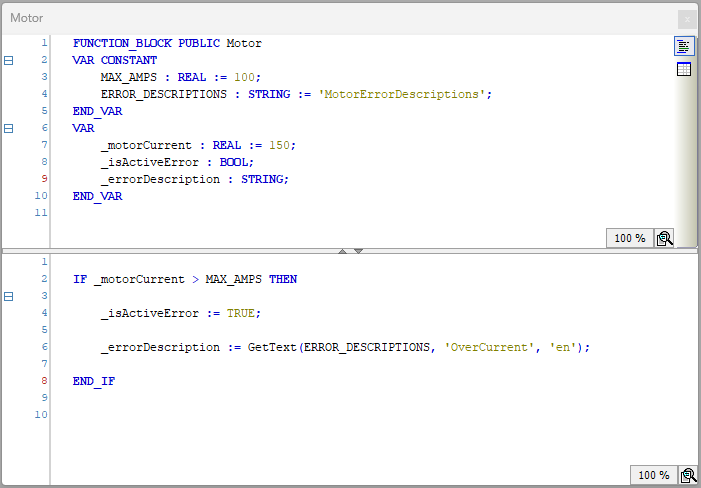Open the 100 % zoom dropdown in implementation pane
The width and height of the screenshot is (701, 488).
click(x=654, y=475)
